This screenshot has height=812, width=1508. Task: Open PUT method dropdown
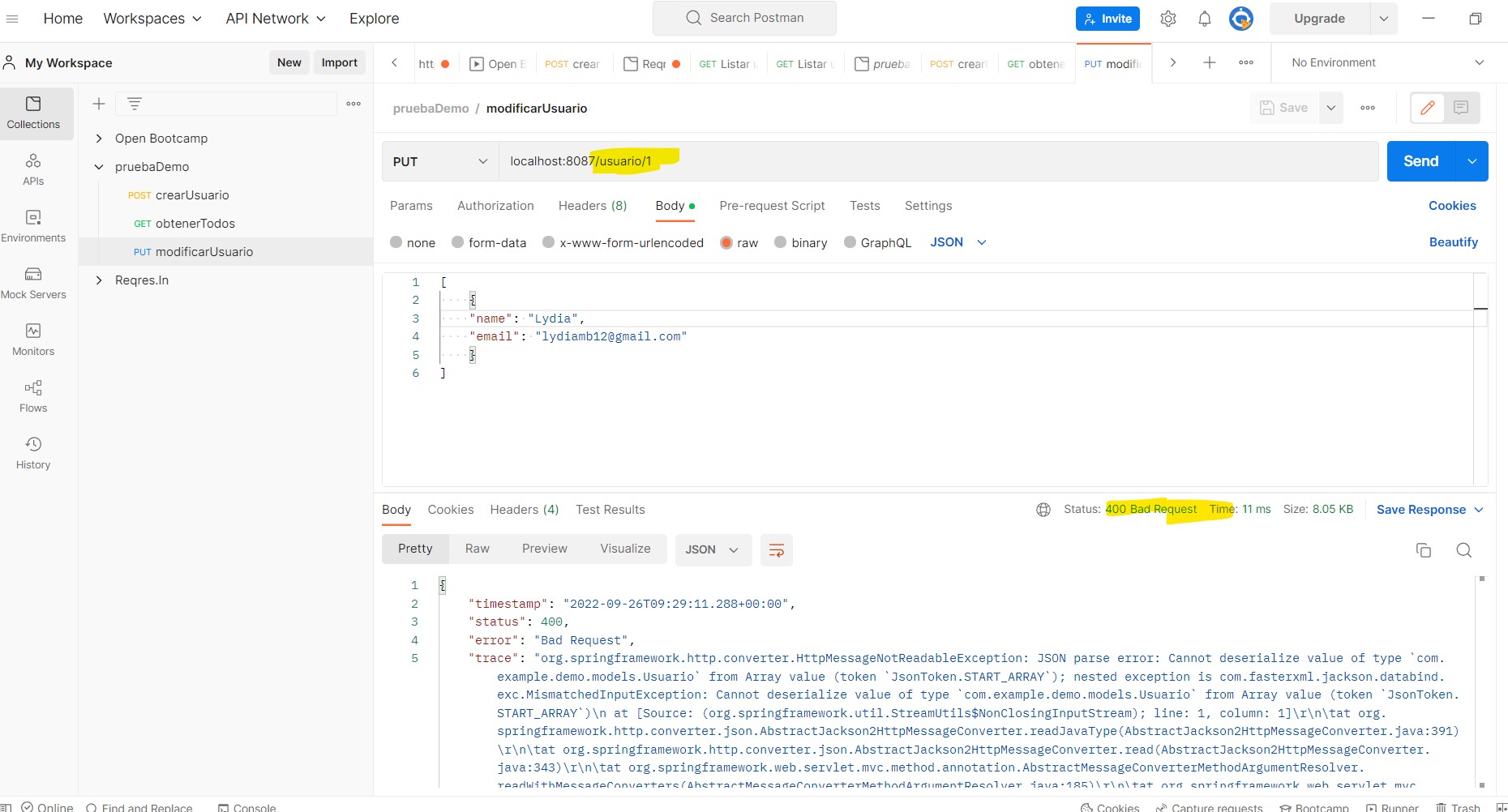click(x=440, y=161)
